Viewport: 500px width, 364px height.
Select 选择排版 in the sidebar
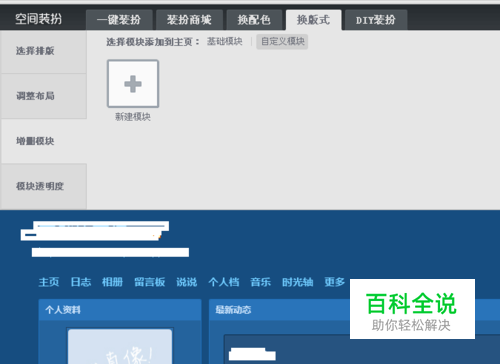43,51
